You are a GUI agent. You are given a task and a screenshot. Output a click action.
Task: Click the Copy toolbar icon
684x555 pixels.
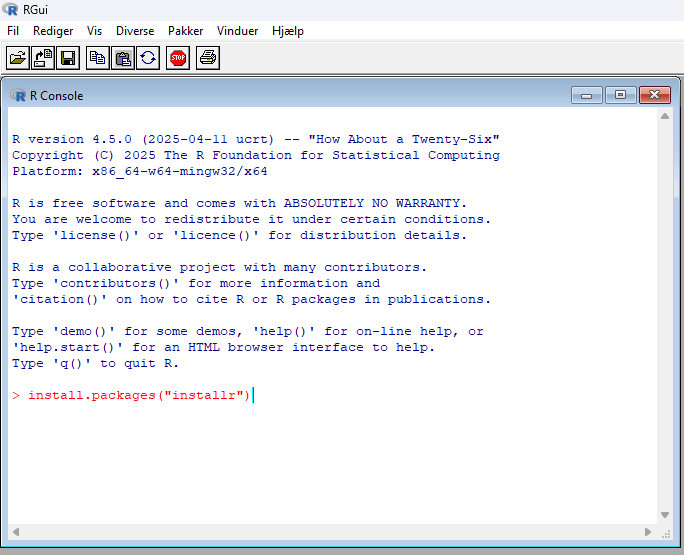coord(97,58)
